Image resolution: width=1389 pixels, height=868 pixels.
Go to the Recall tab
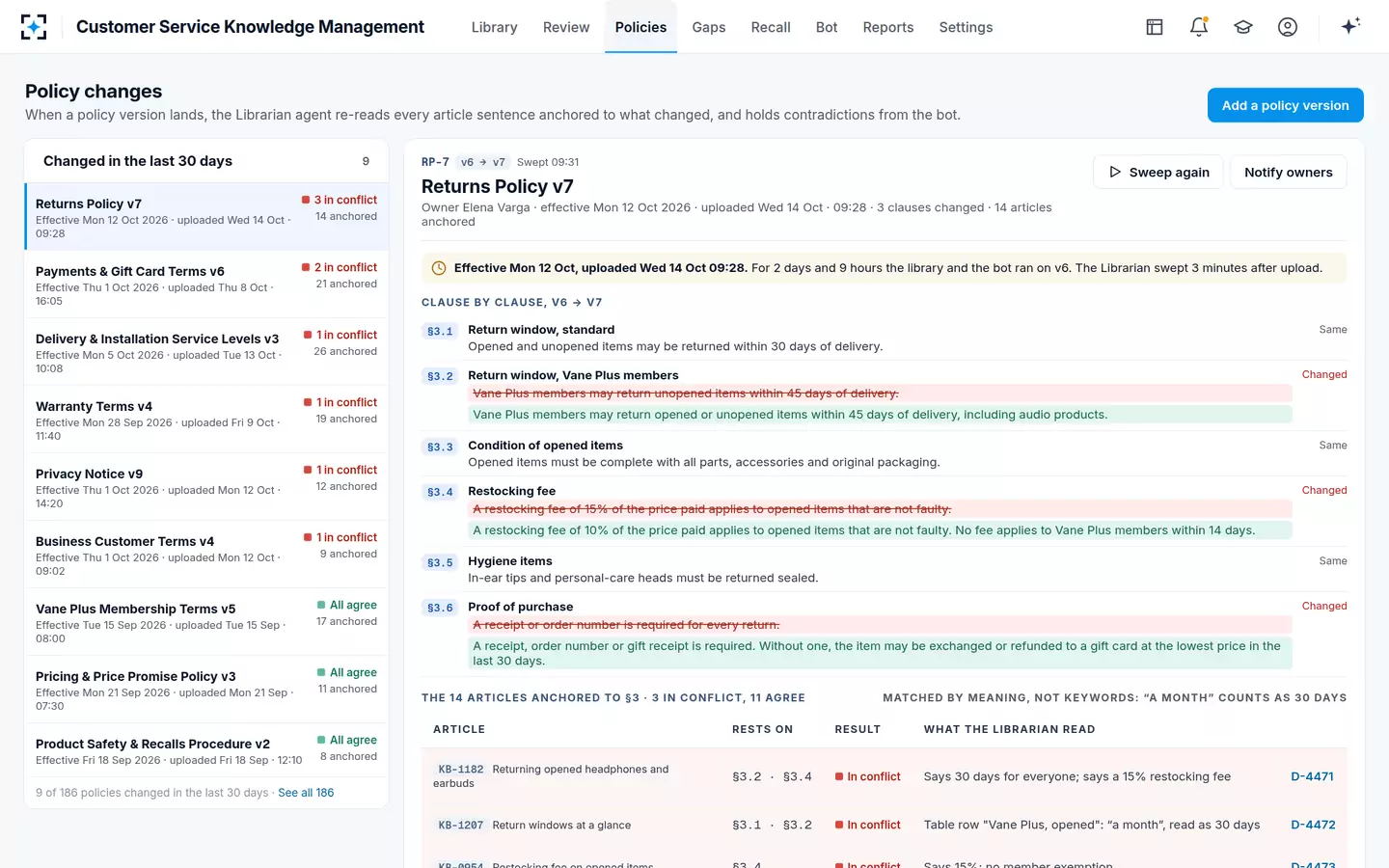coord(771,27)
